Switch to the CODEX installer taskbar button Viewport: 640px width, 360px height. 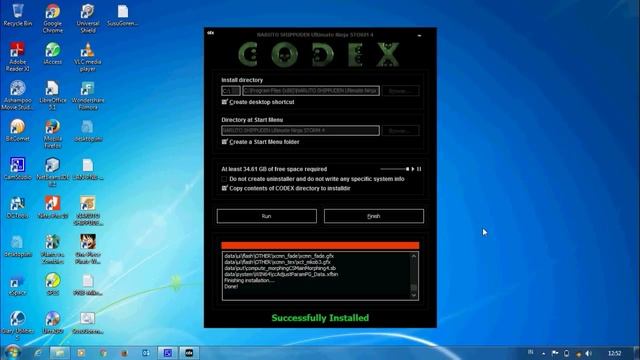tap(189, 353)
